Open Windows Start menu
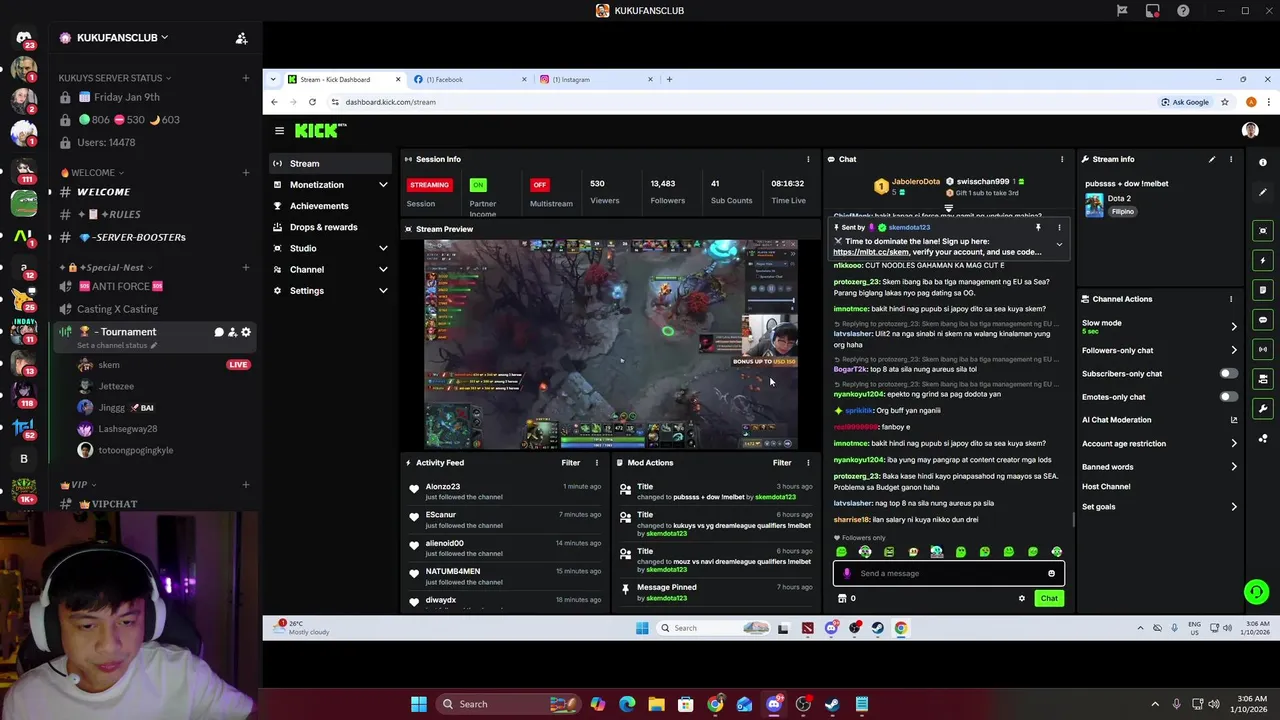This screenshot has width=1280, height=720. [418, 704]
